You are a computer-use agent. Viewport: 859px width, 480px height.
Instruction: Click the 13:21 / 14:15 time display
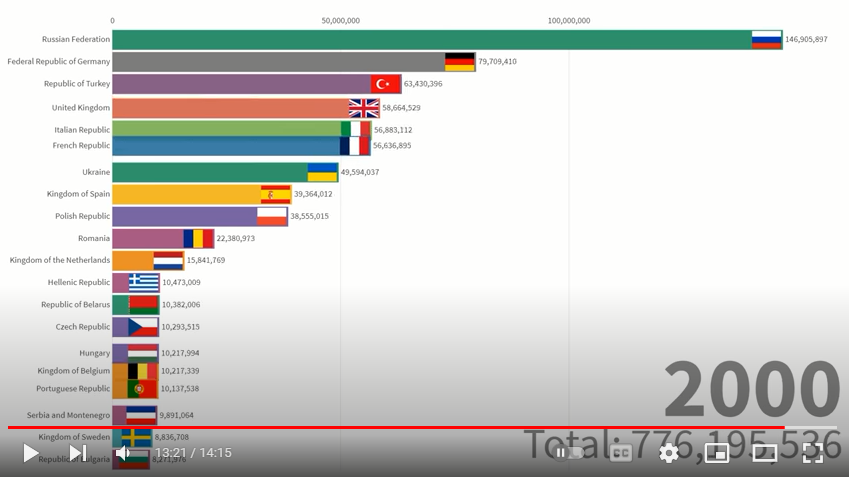193,453
